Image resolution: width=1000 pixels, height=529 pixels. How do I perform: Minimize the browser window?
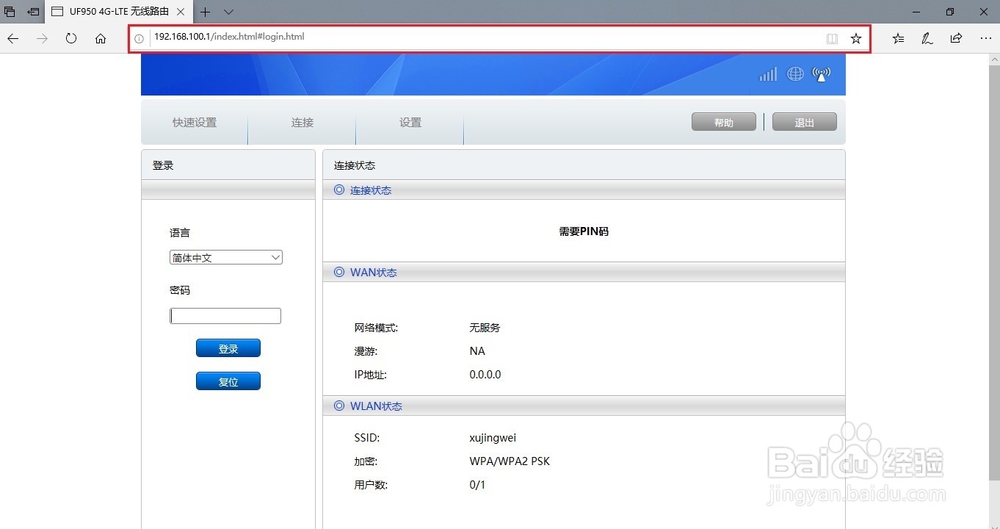click(916, 11)
